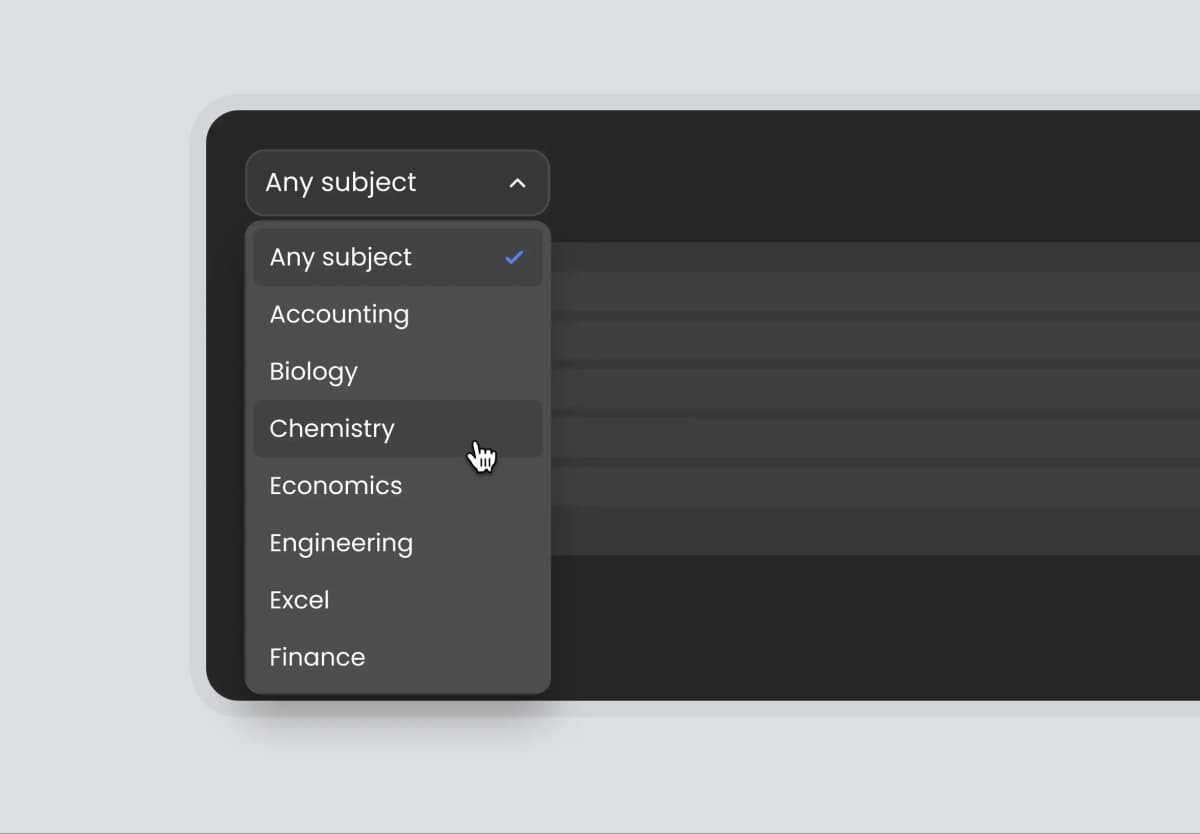Pick the highlighted Chemistry option

click(332, 428)
